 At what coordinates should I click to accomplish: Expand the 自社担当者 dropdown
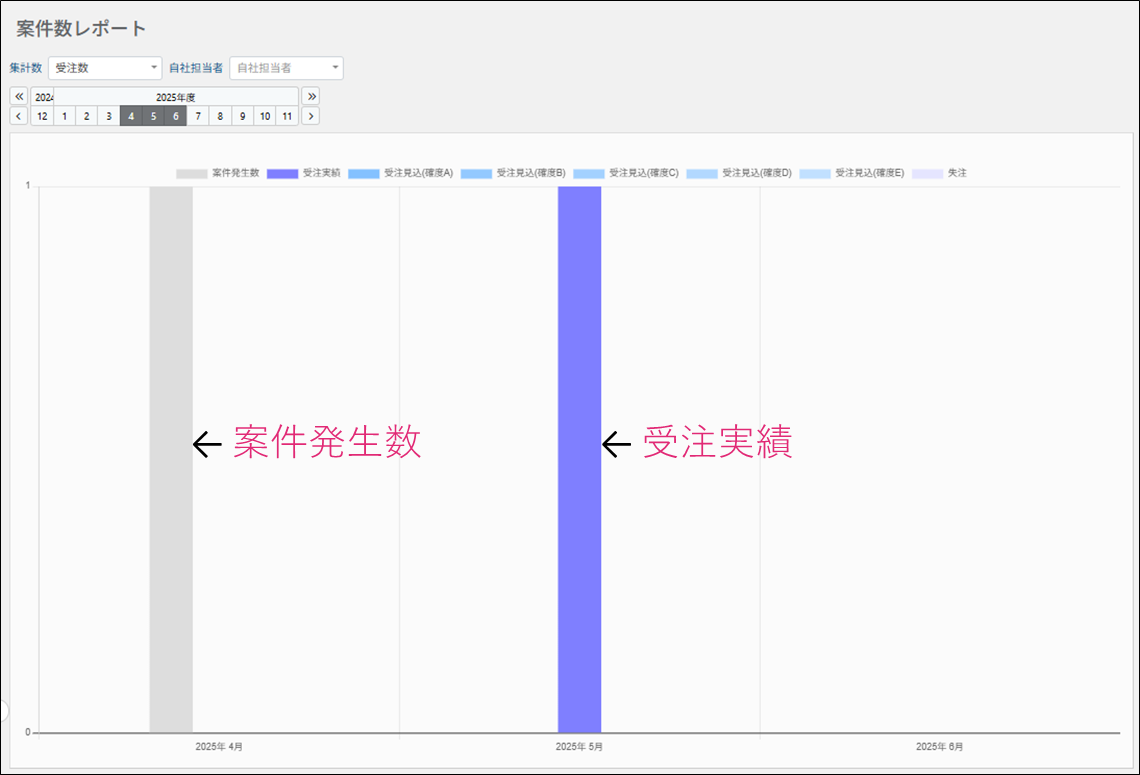tap(286, 68)
